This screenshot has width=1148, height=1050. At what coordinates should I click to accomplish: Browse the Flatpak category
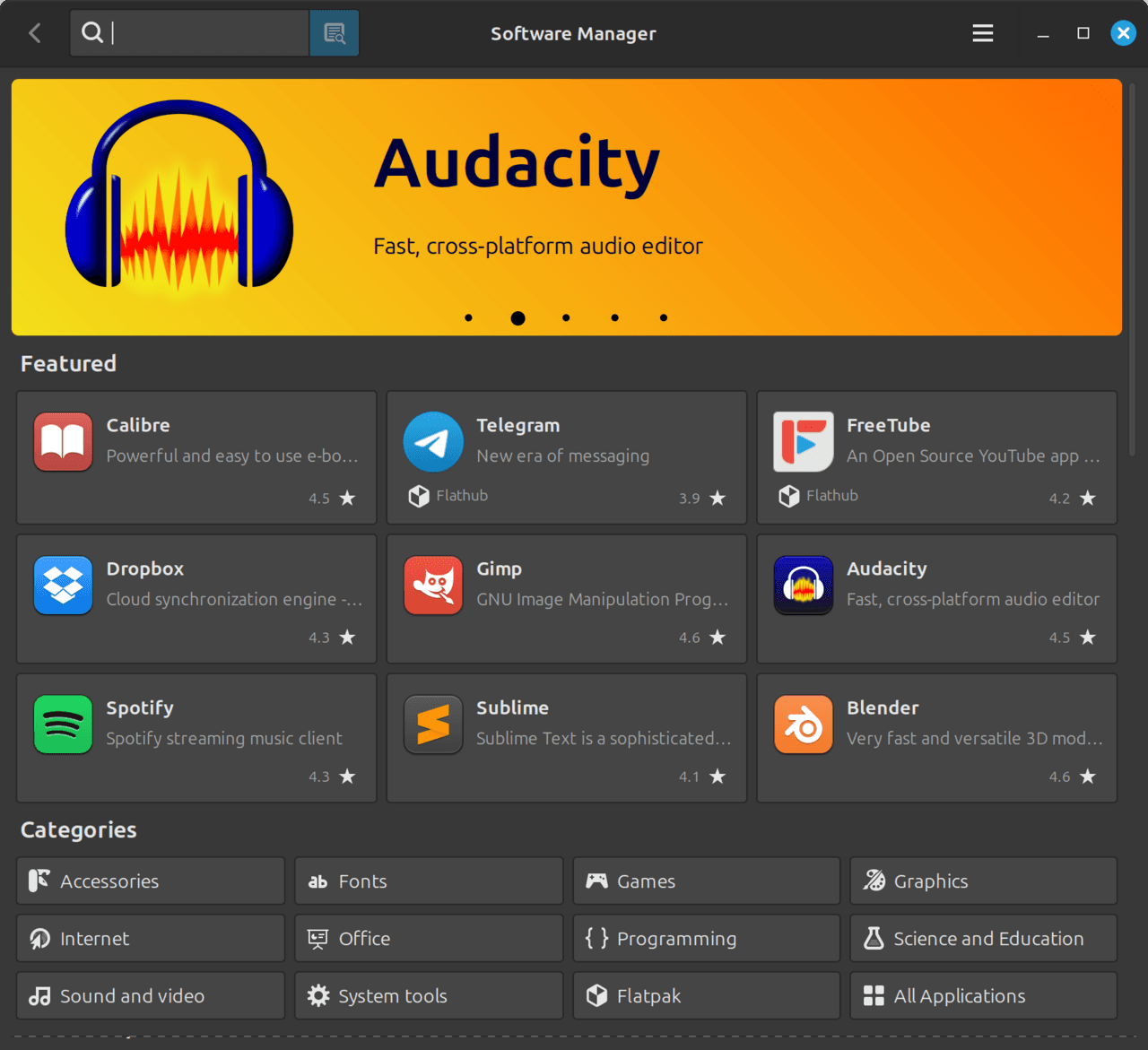click(x=707, y=995)
